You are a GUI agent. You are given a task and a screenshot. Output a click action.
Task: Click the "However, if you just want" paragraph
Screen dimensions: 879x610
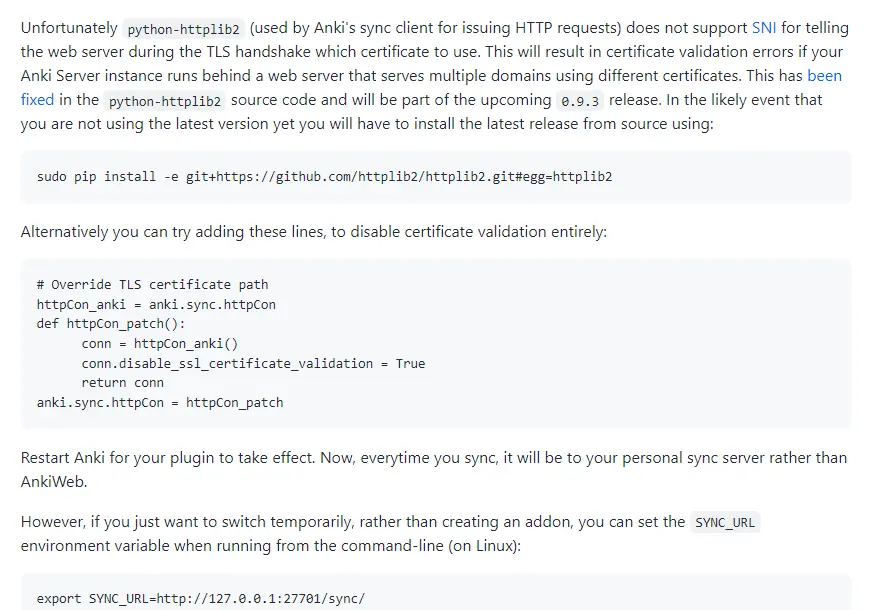tap(390, 533)
